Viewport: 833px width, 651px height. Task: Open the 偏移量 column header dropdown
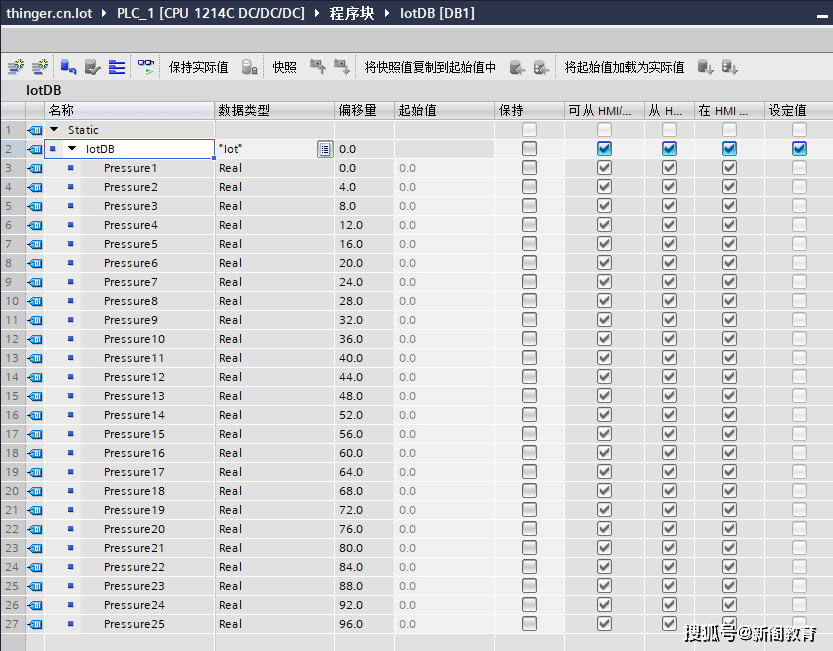[x=363, y=110]
